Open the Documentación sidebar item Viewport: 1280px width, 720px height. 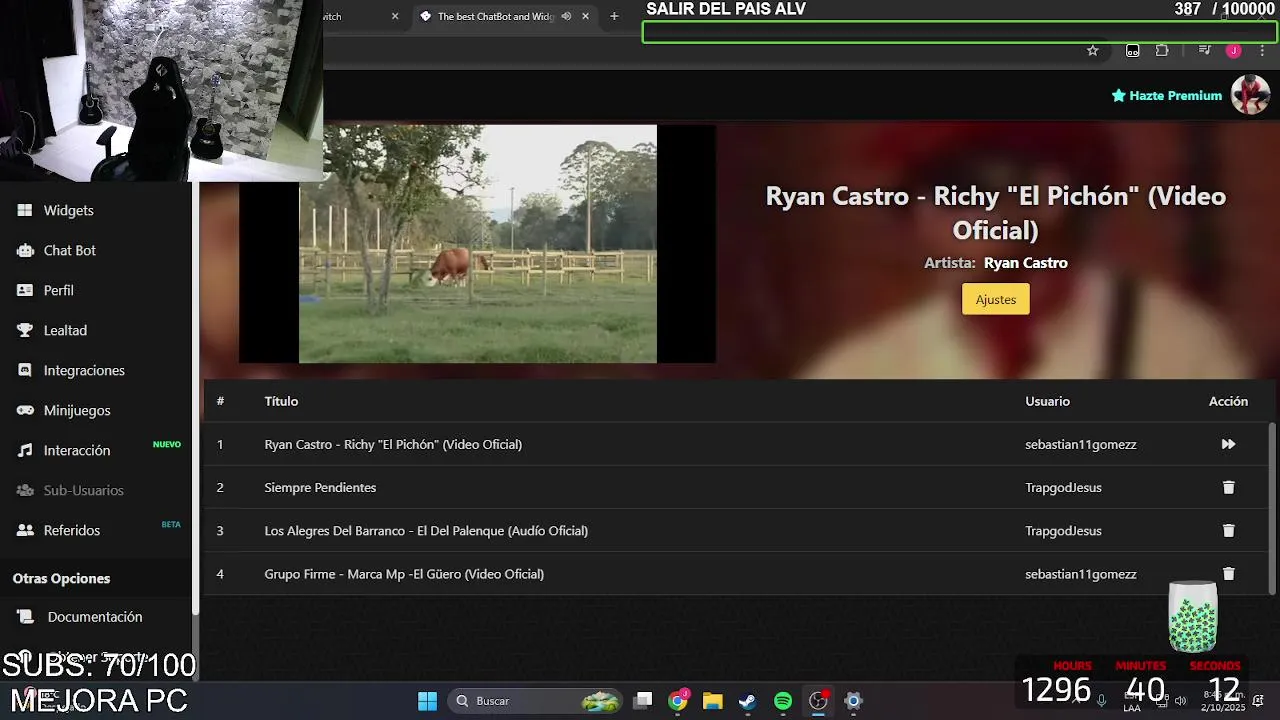click(x=96, y=617)
